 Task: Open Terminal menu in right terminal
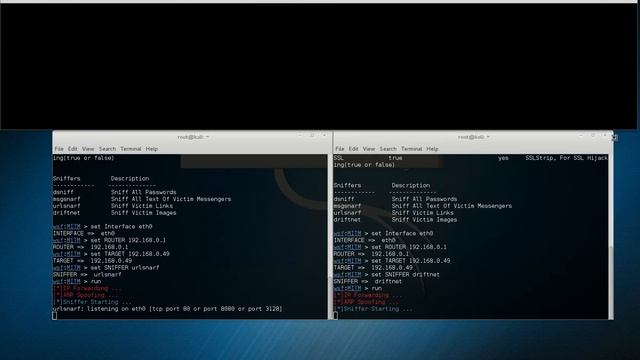[411, 149]
